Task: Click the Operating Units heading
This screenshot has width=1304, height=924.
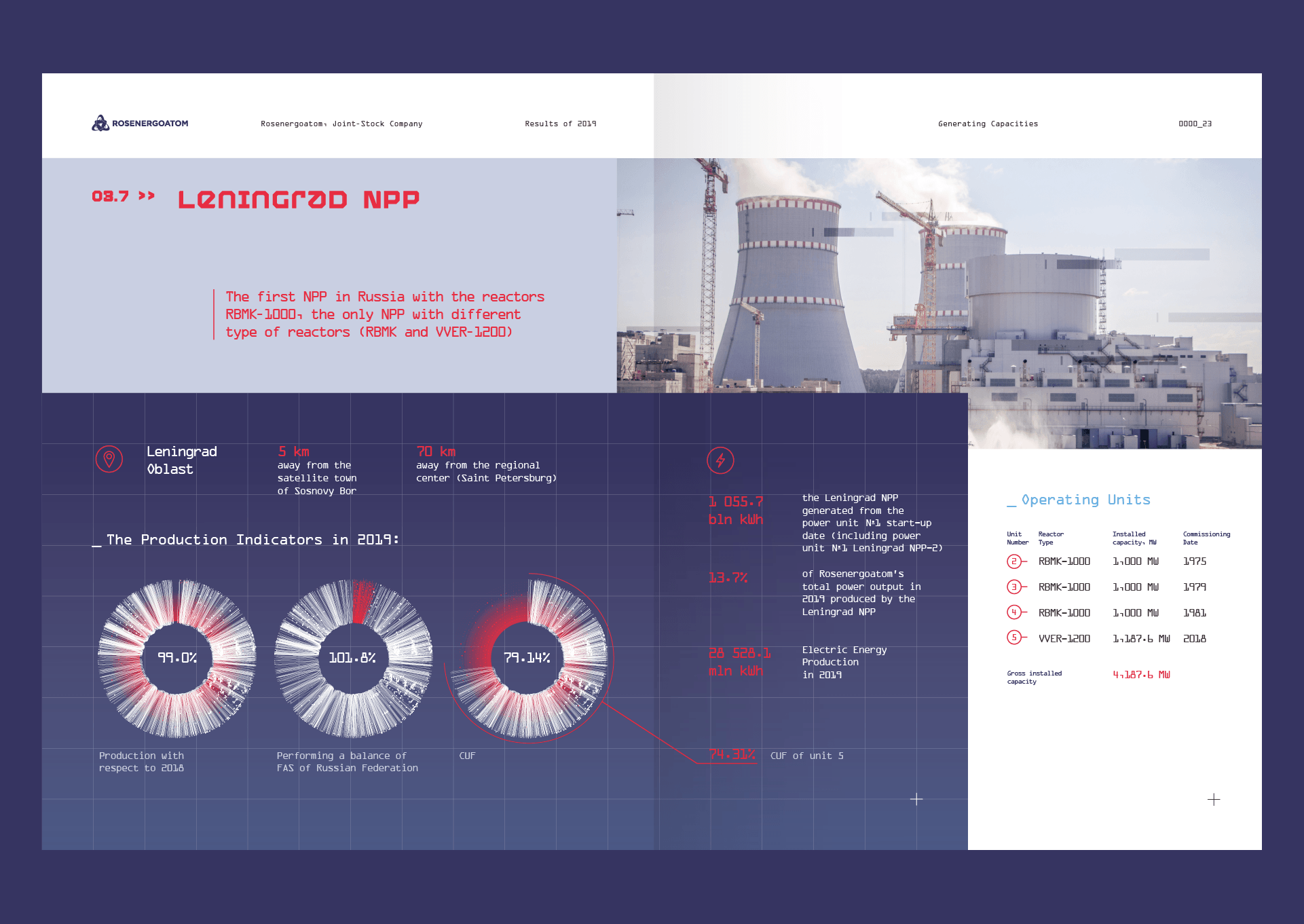Action: coord(1085,500)
